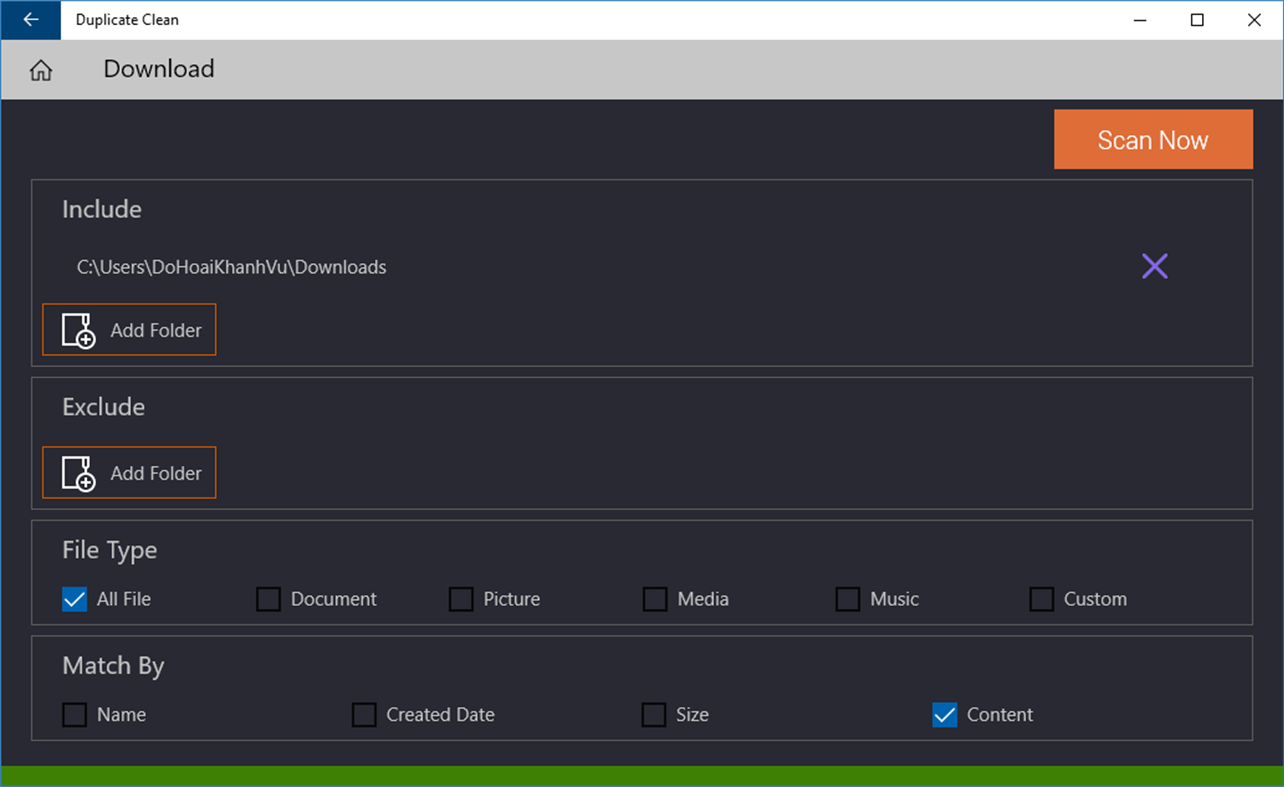This screenshot has height=787, width=1284.
Task: Enable matching by Created Date
Action: pyautogui.click(x=364, y=714)
